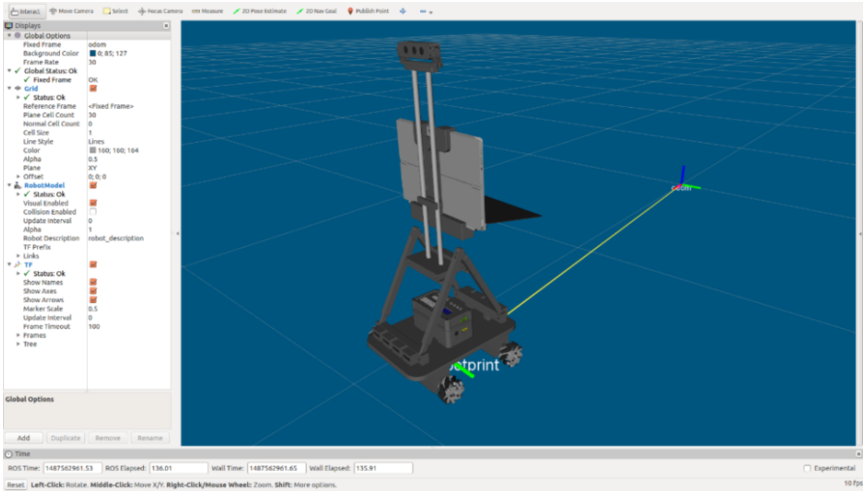
Task: Click the Grid Color swatch 160; 160; 164
Action: [92, 150]
